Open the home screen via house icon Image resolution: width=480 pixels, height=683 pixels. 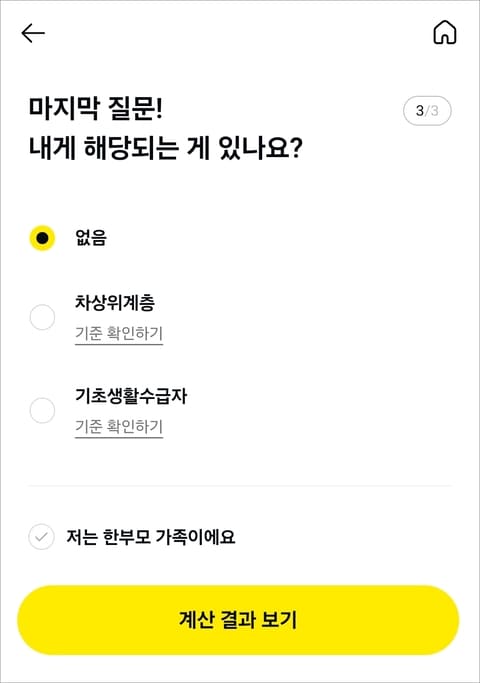point(445,32)
